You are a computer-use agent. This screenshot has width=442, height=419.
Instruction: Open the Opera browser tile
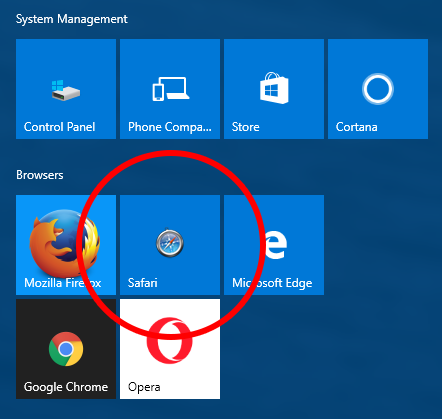pyautogui.click(x=170, y=349)
